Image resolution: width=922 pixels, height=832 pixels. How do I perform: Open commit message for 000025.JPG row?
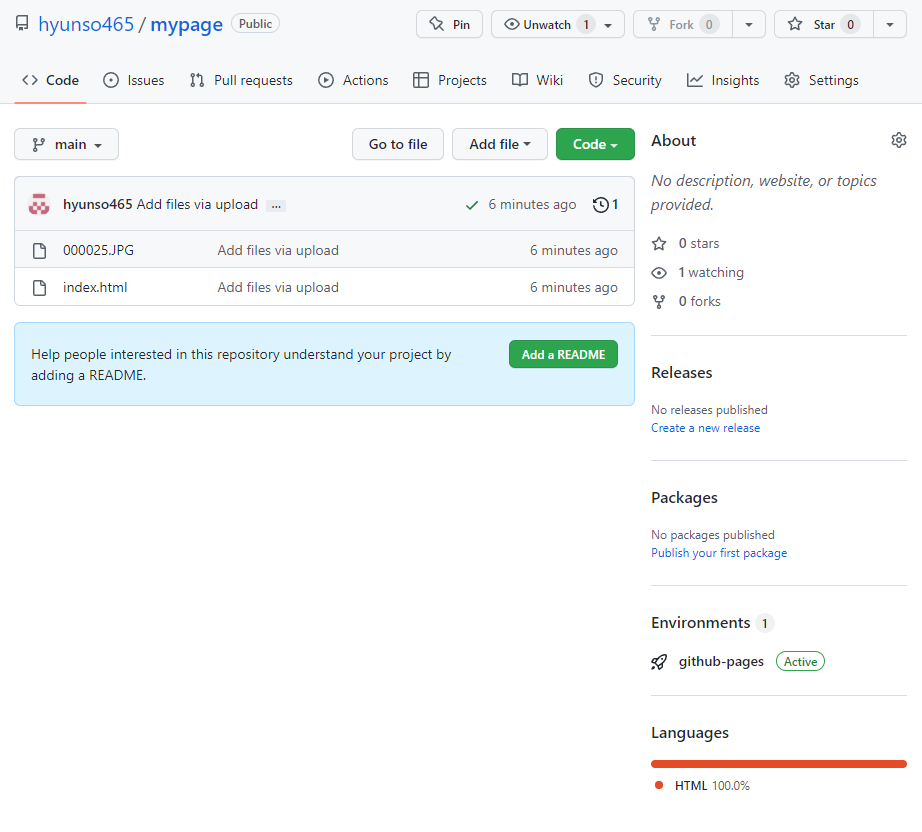click(278, 250)
